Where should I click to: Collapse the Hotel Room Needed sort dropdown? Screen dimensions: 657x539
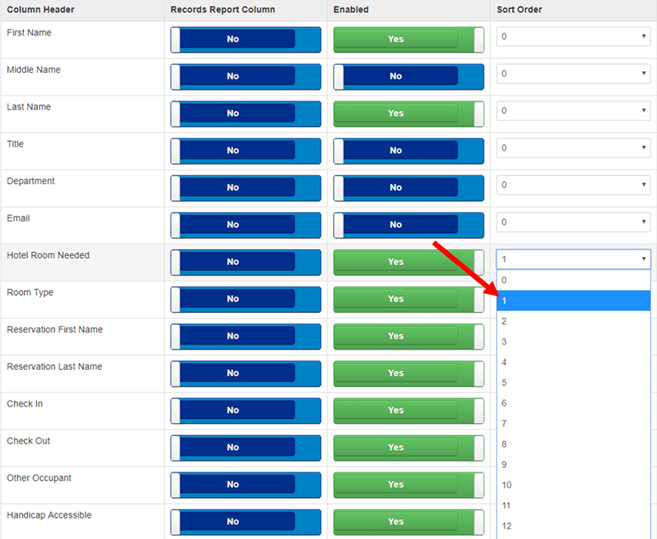[573, 259]
